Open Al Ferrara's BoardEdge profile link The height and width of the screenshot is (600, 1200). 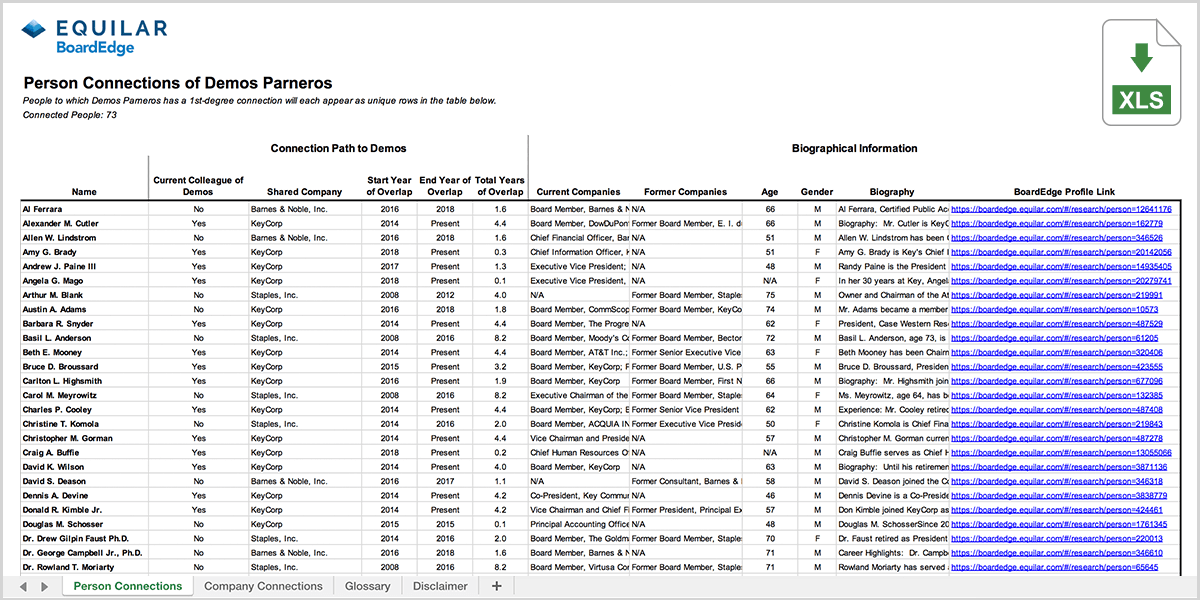coord(1061,210)
